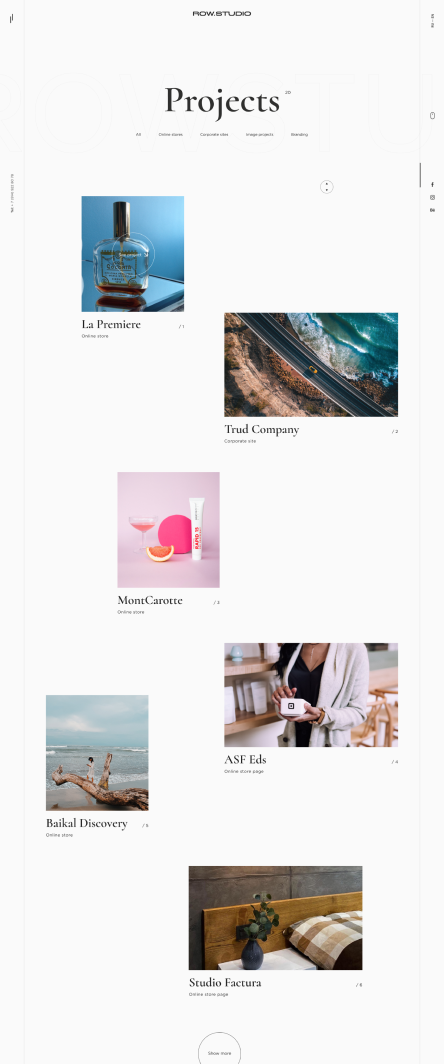Switch language with the RU – EN toggle
The width and height of the screenshot is (444, 1064).
[x=432, y=20]
